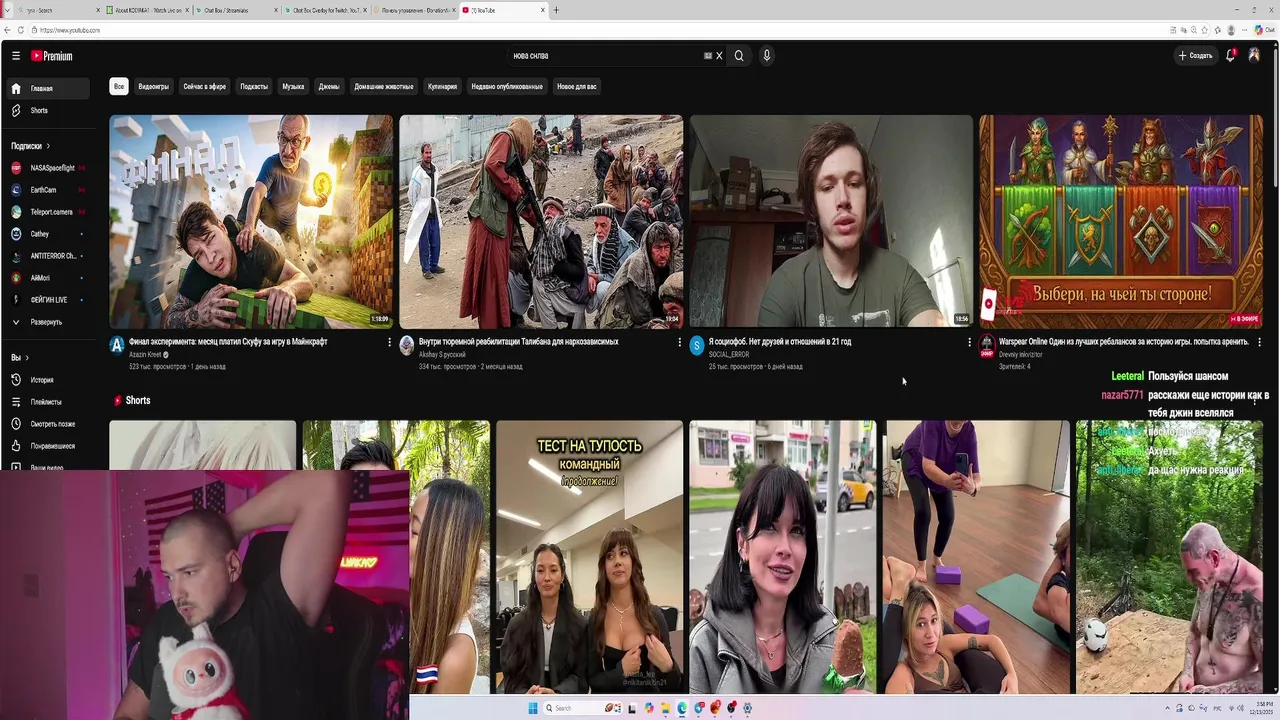1280x720 pixels.
Task: Open the yoga blocks short
Action: [976, 557]
